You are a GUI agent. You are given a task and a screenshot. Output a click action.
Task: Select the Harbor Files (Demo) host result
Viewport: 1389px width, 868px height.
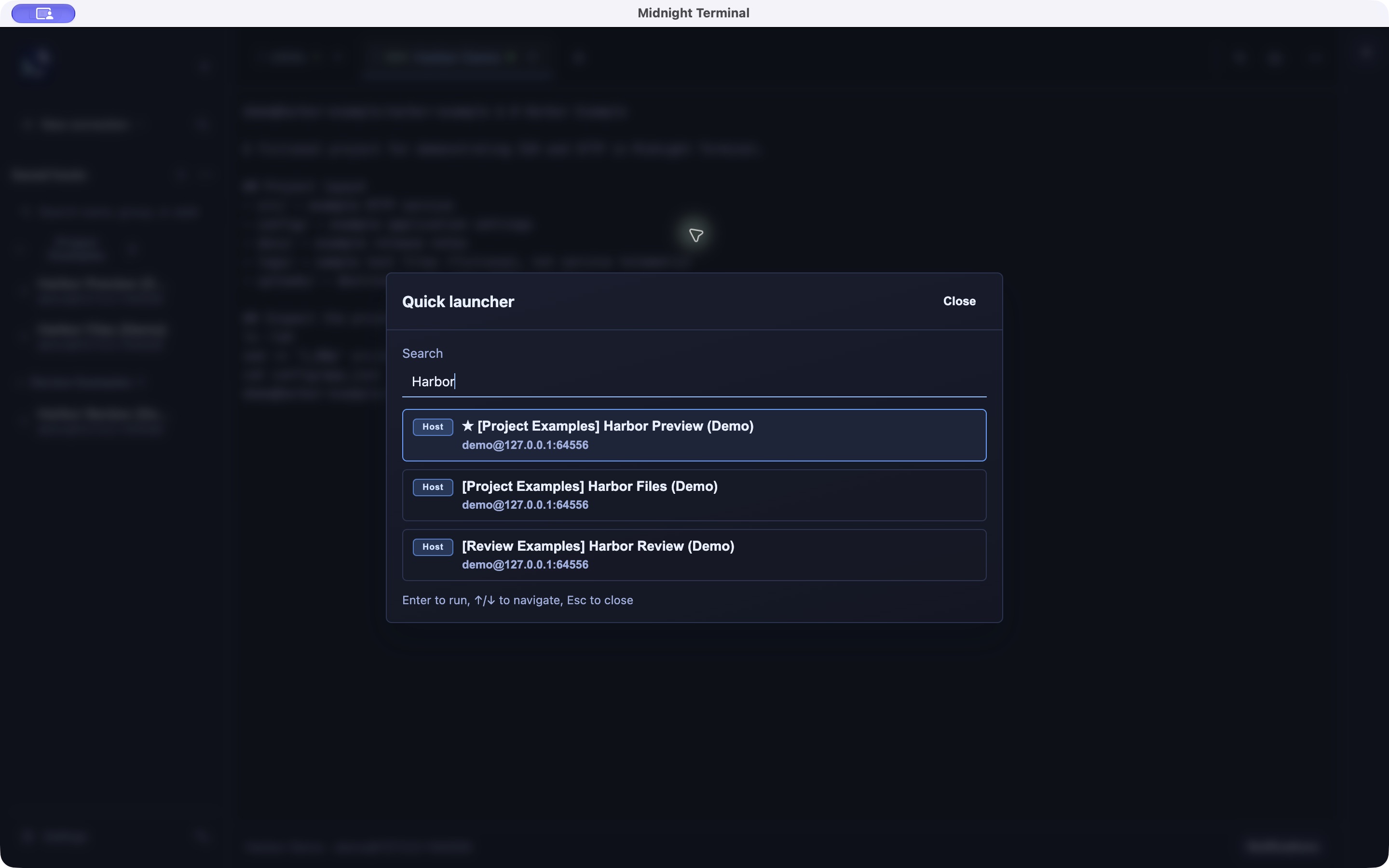pyautogui.click(x=694, y=495)
